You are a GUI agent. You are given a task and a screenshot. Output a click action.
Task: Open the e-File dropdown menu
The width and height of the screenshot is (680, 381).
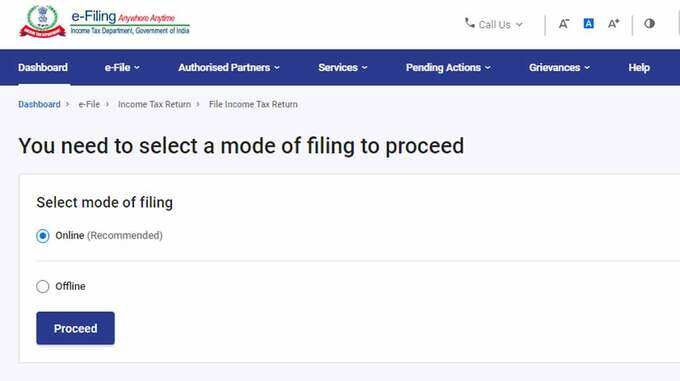coord(122,68)
